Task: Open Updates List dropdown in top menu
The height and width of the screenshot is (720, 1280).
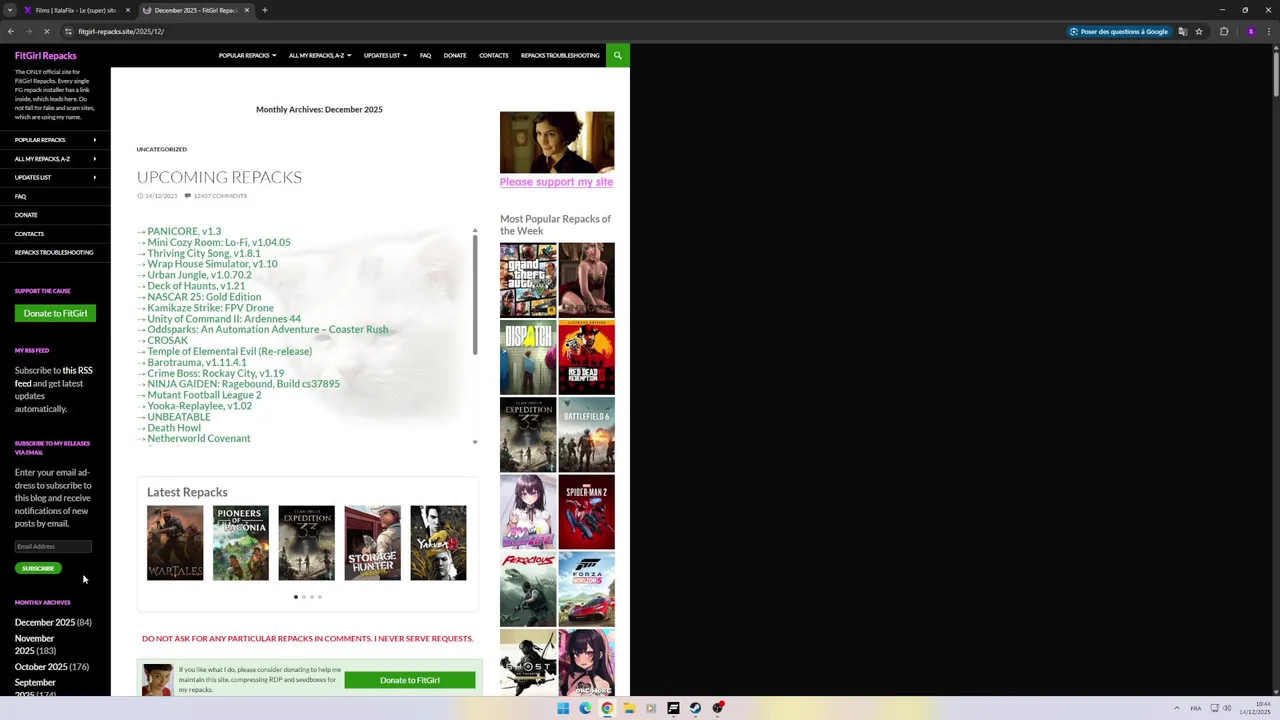Action: (x=385, y=55)
